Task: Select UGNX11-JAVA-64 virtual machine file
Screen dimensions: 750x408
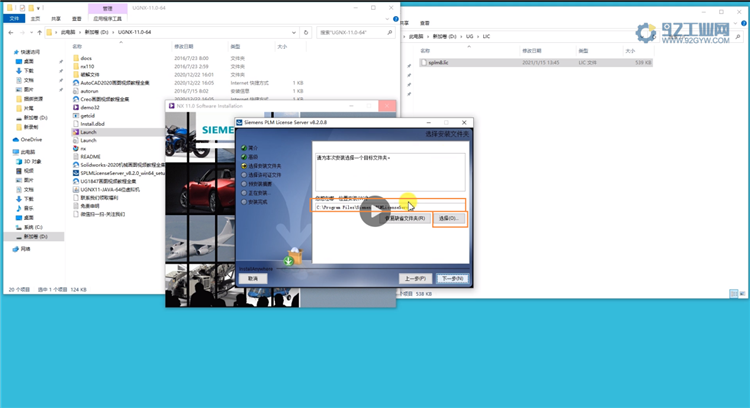Action: point(110,189)
